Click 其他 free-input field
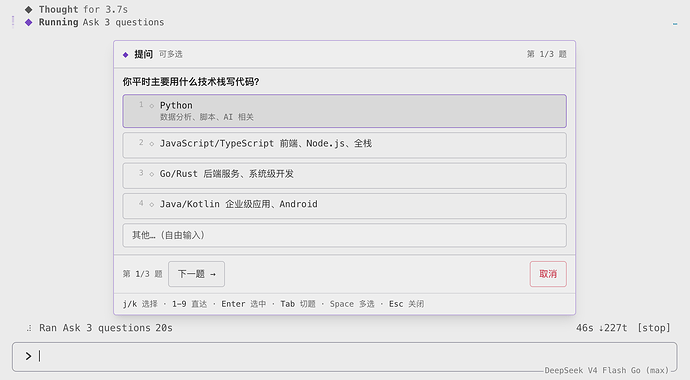The image size is (690, 380). point(345,235)
